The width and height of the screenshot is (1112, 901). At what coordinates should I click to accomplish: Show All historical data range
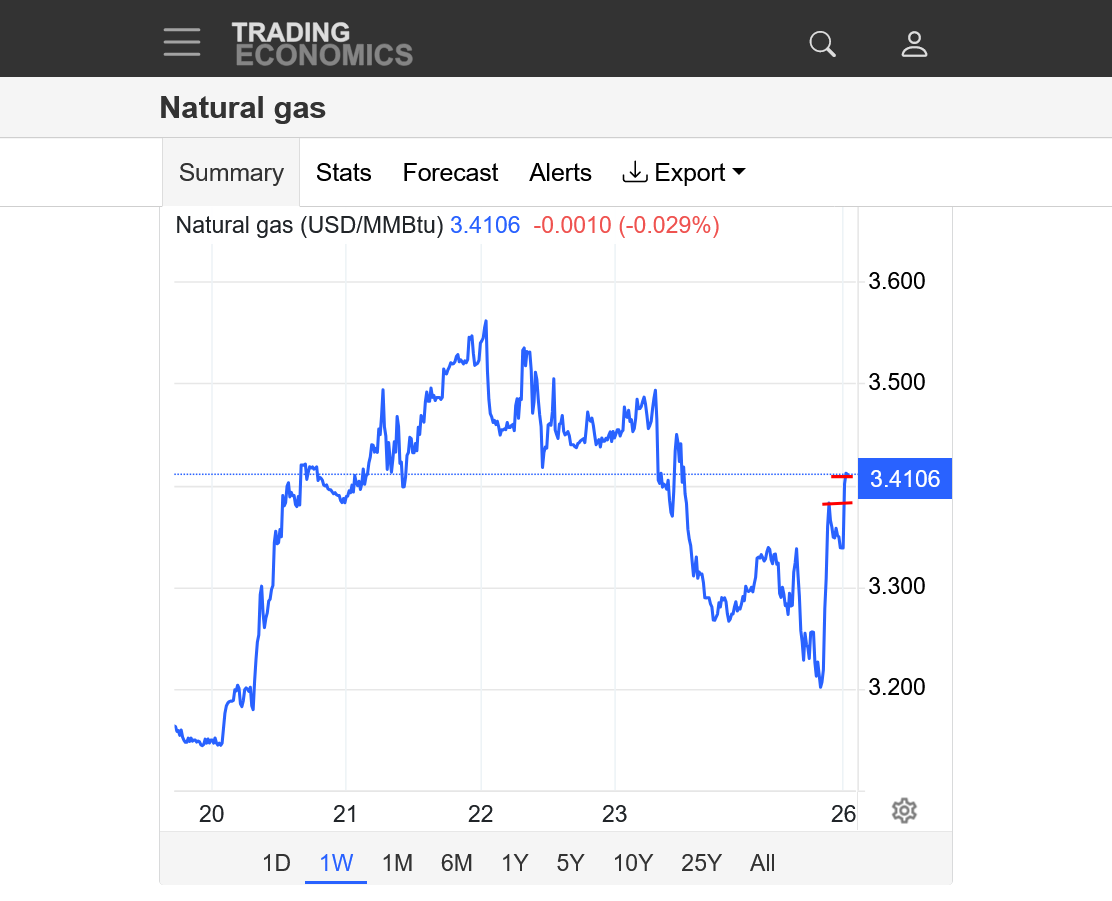pos(762,863)
